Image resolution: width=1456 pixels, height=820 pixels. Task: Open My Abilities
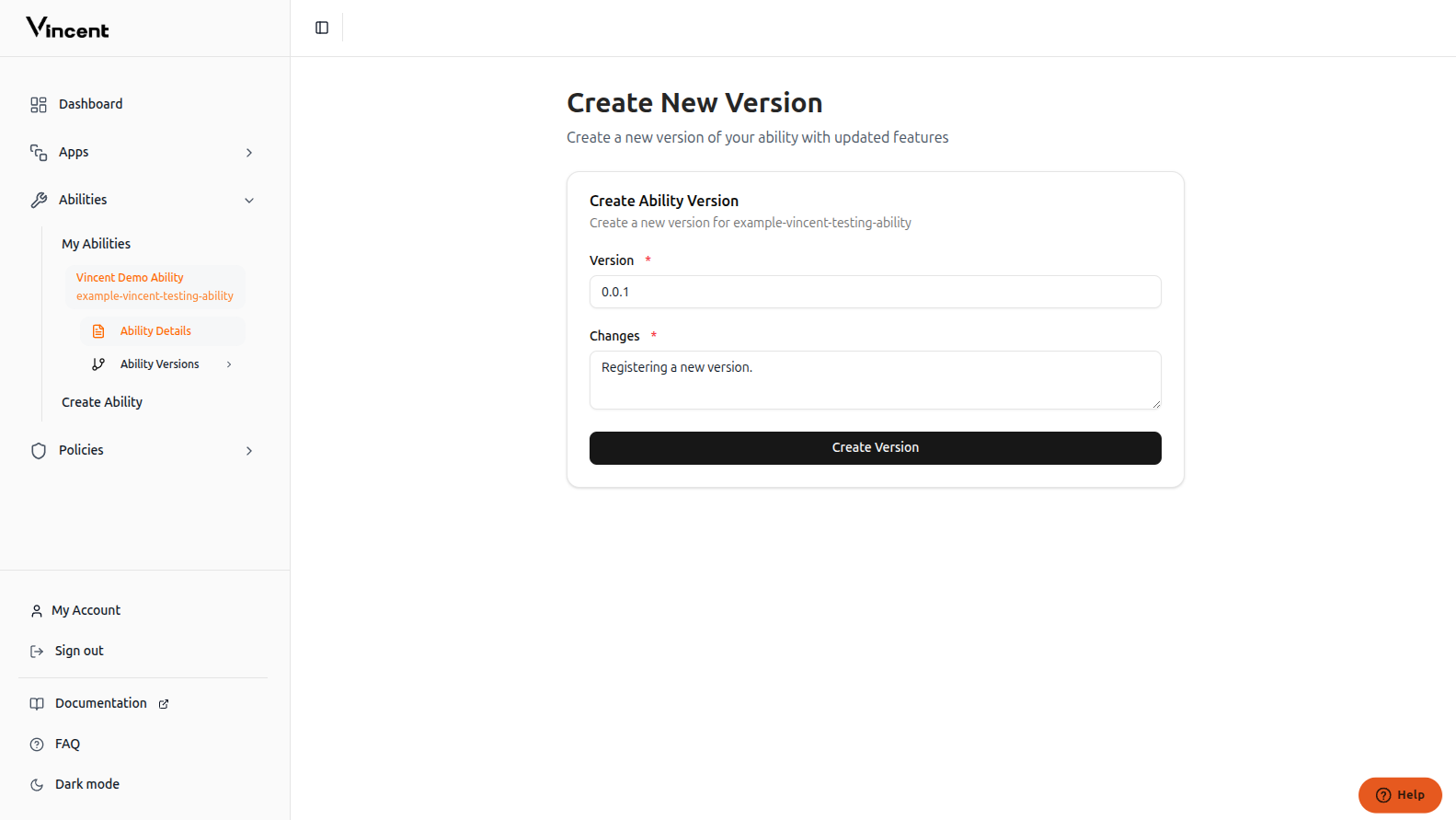97,244
